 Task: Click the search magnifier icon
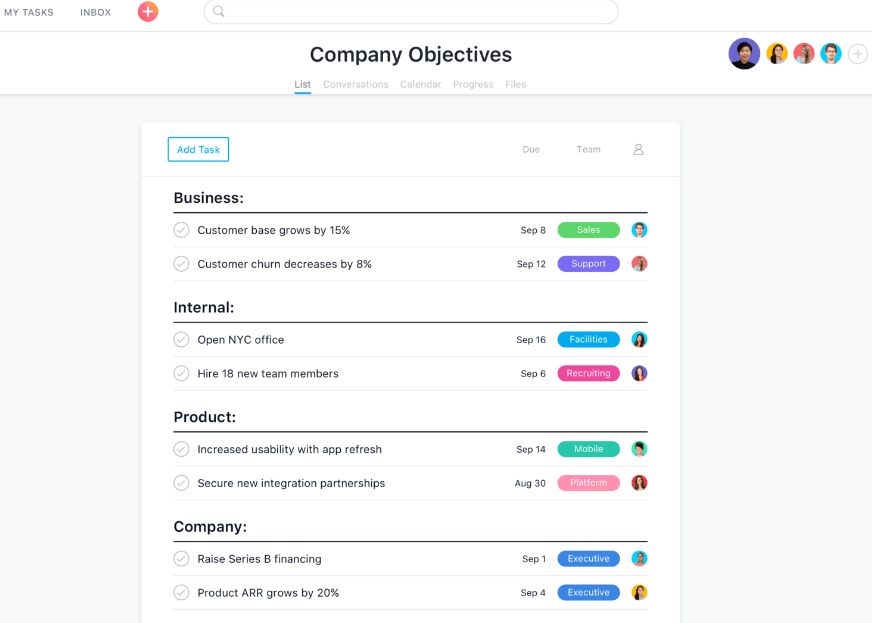(x=219, y=12)
